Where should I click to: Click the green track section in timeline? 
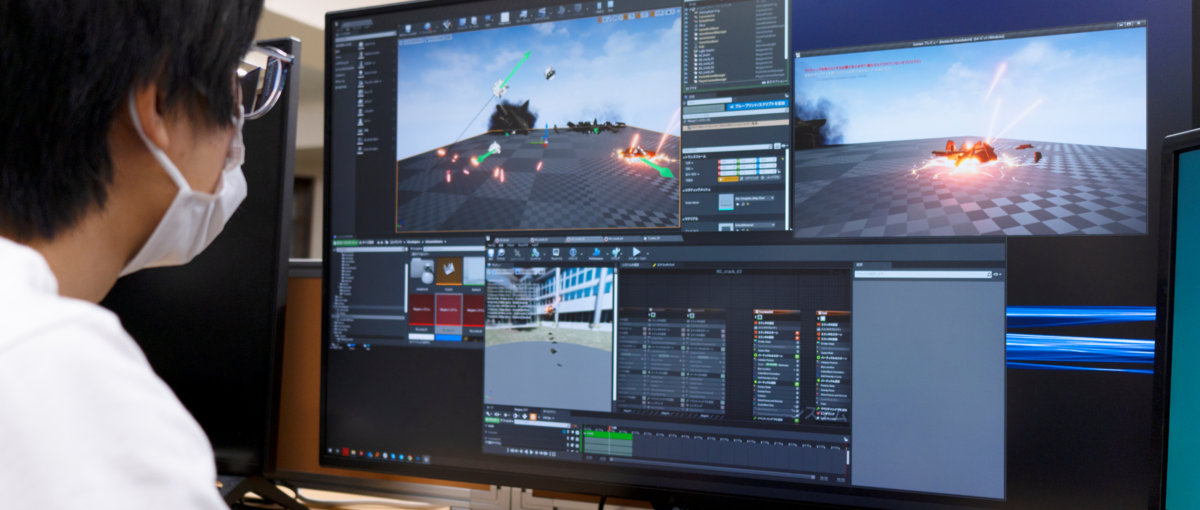[x=607, y=435]
